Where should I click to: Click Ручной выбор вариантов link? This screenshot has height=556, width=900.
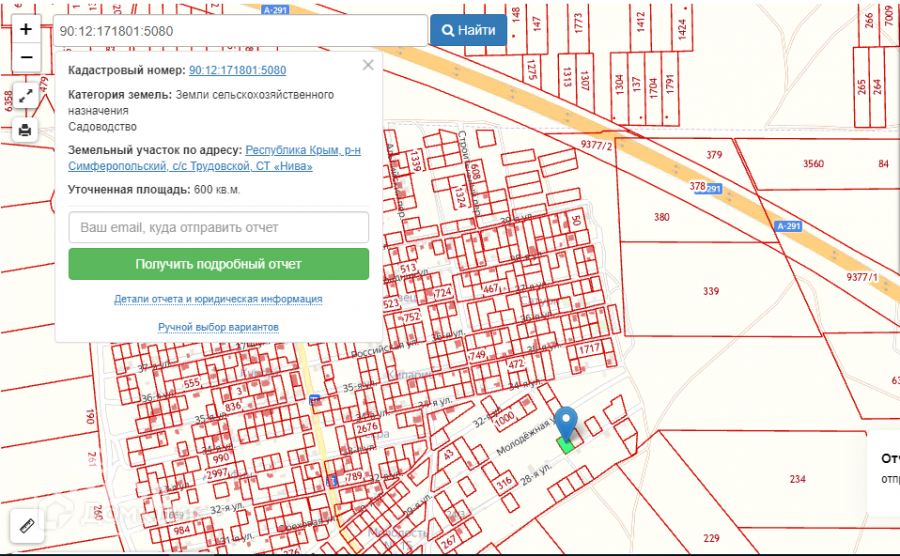[218, 328]
